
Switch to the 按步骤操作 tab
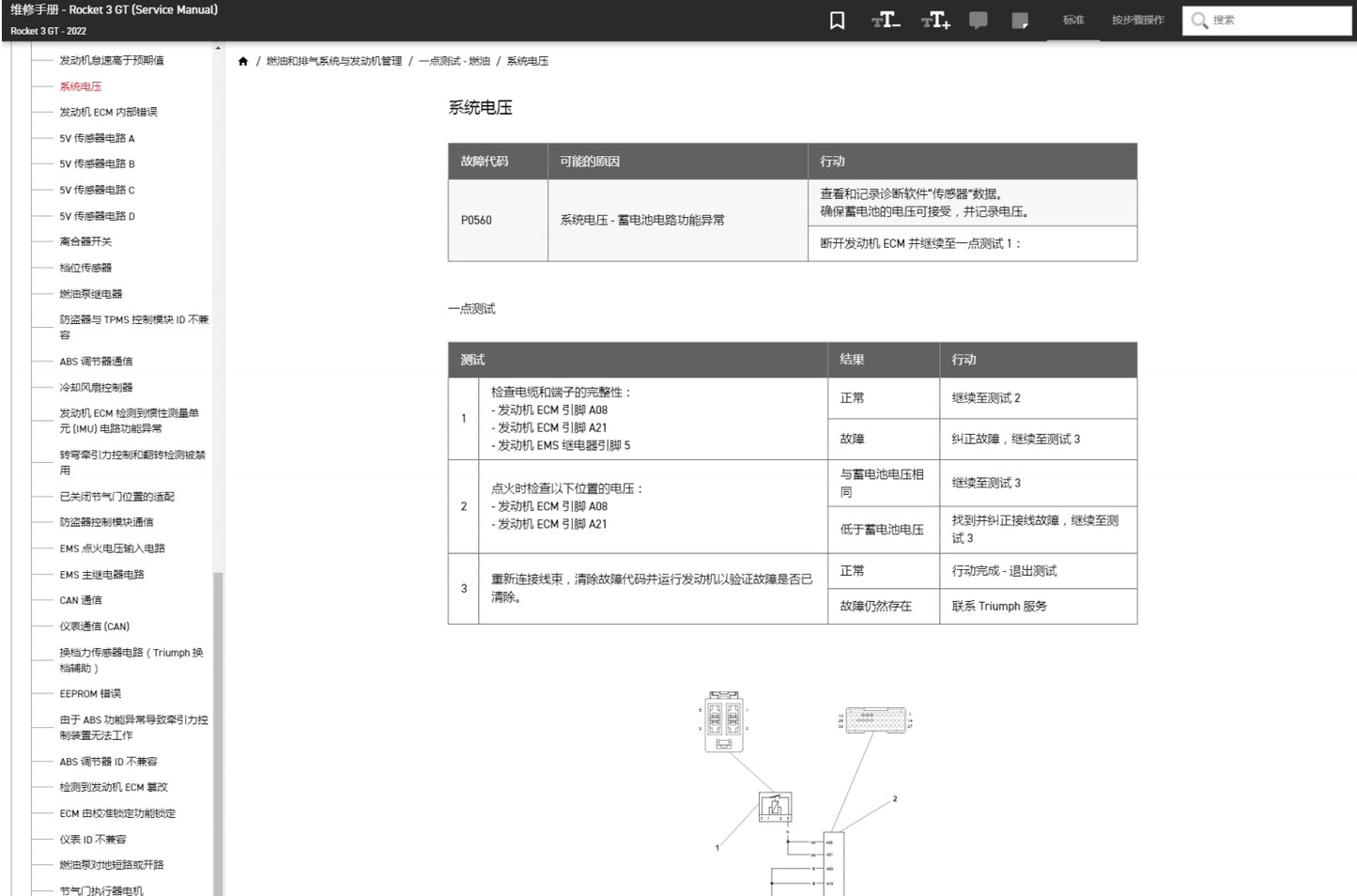pyautogui.click(x=1136, y=20)
